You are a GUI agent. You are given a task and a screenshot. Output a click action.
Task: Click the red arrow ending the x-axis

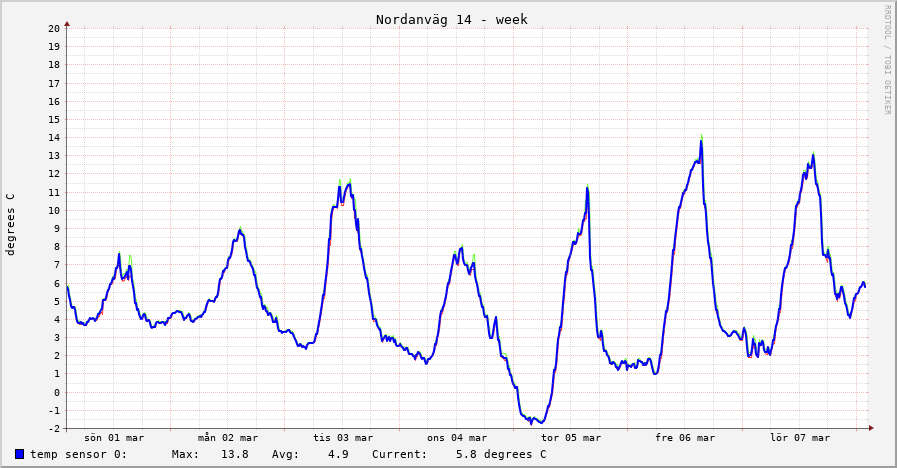pyautogui.click(x=871, y=428)
